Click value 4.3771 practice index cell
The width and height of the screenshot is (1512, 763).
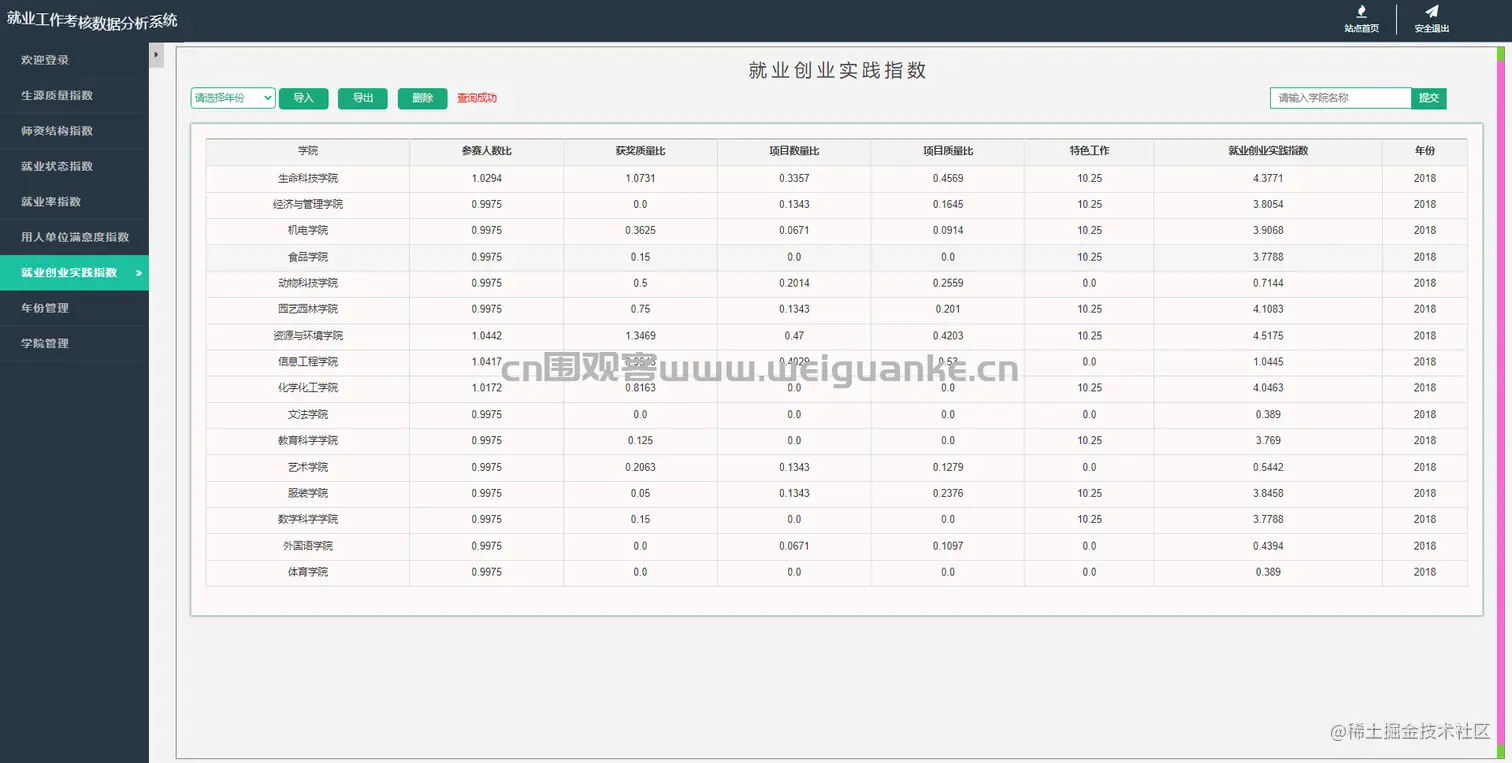[1268, 178]
